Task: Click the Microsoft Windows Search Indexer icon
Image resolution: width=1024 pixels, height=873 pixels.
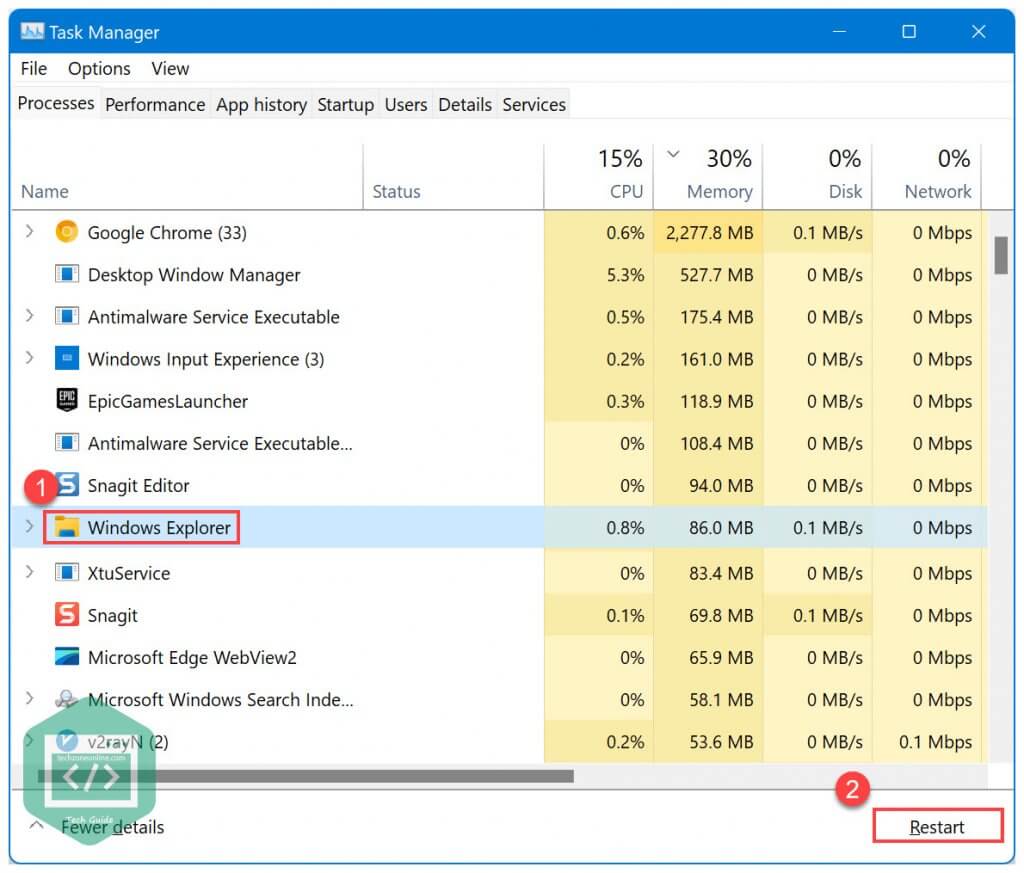Action: [66, 700]
